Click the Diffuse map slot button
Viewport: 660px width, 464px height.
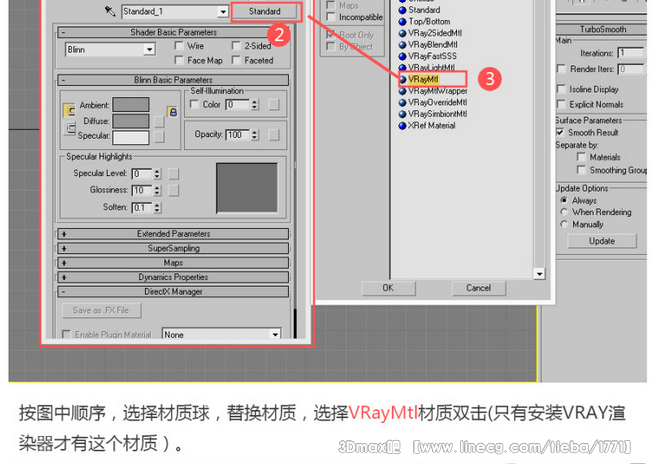[x=159, y=121]
